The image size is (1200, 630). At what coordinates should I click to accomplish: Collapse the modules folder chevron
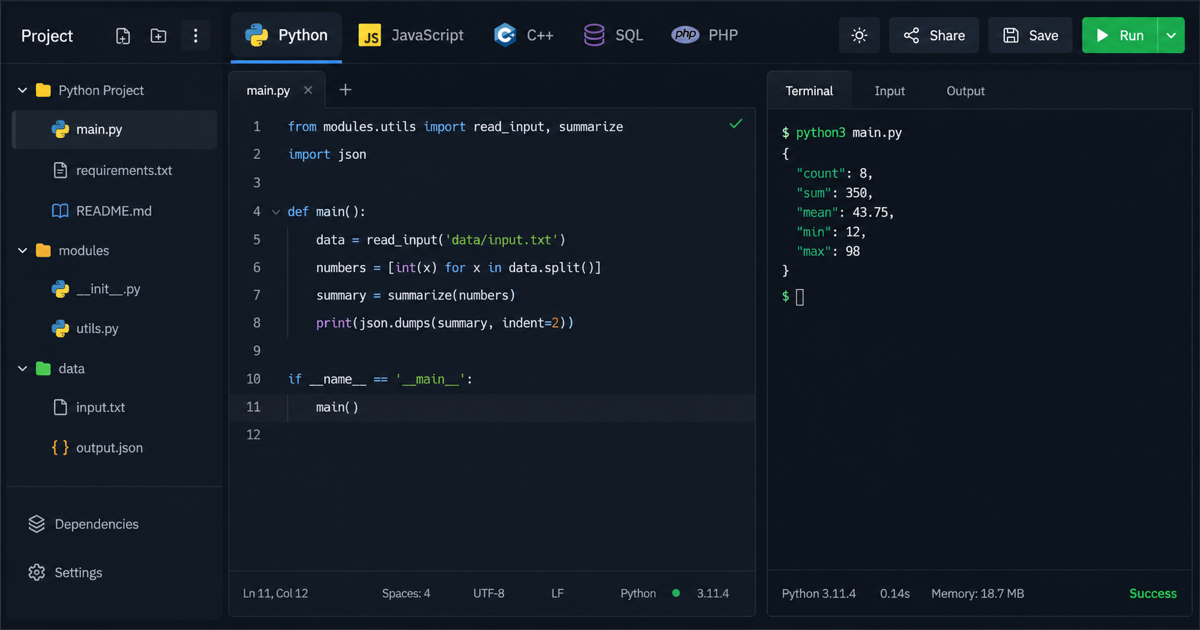(x=22, y=250)
